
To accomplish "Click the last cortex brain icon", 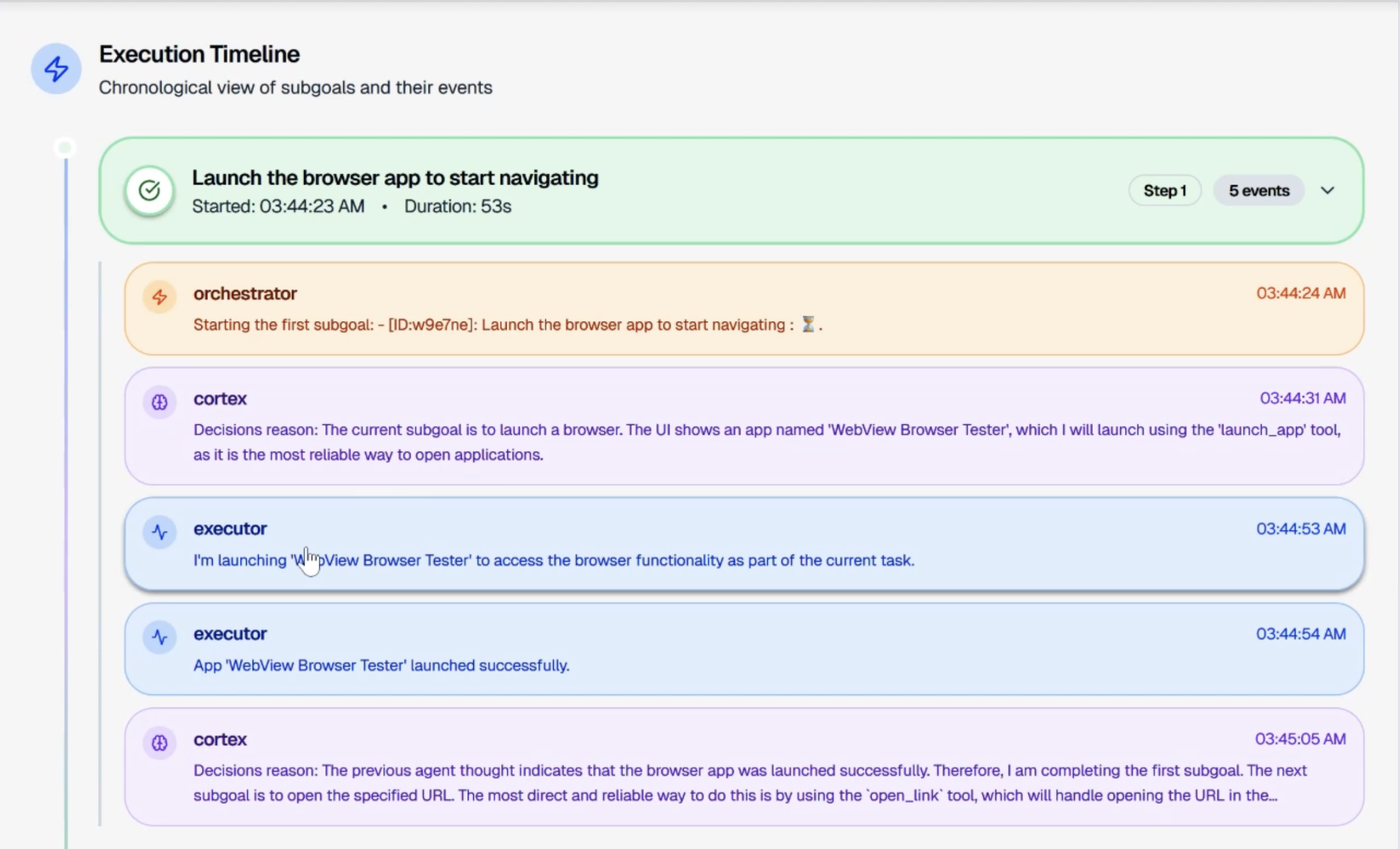I will pyautogui.click(x=160, y=743).
